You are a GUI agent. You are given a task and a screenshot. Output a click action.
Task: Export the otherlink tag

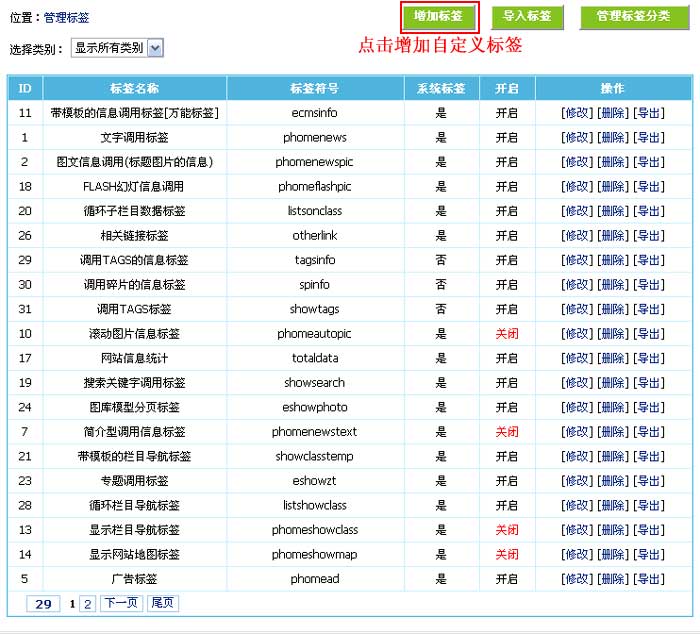pyautogui.click(x=649, y=235)
